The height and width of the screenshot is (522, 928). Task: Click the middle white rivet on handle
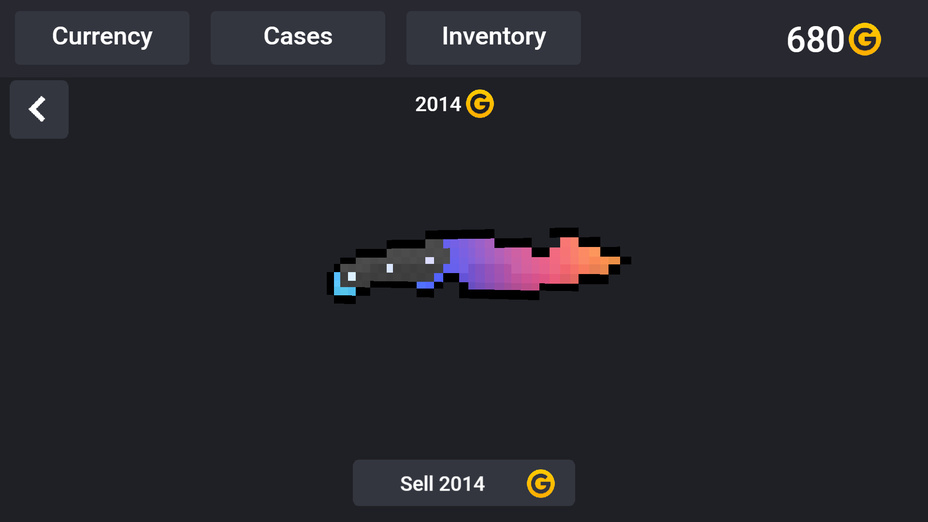point(389,268)
